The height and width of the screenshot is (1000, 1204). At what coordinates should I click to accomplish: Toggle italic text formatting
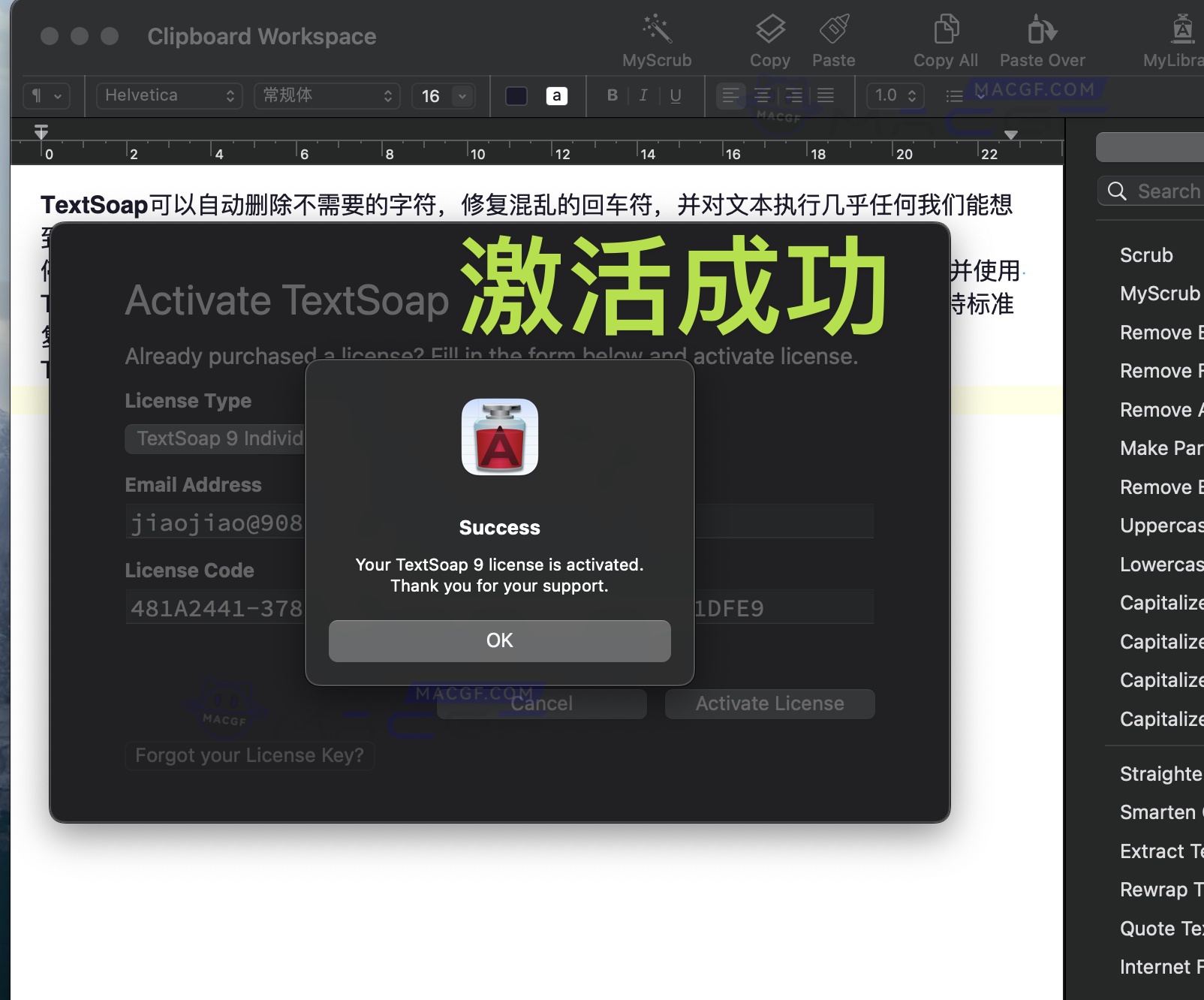pyautogui.click(x=643, y=95)
